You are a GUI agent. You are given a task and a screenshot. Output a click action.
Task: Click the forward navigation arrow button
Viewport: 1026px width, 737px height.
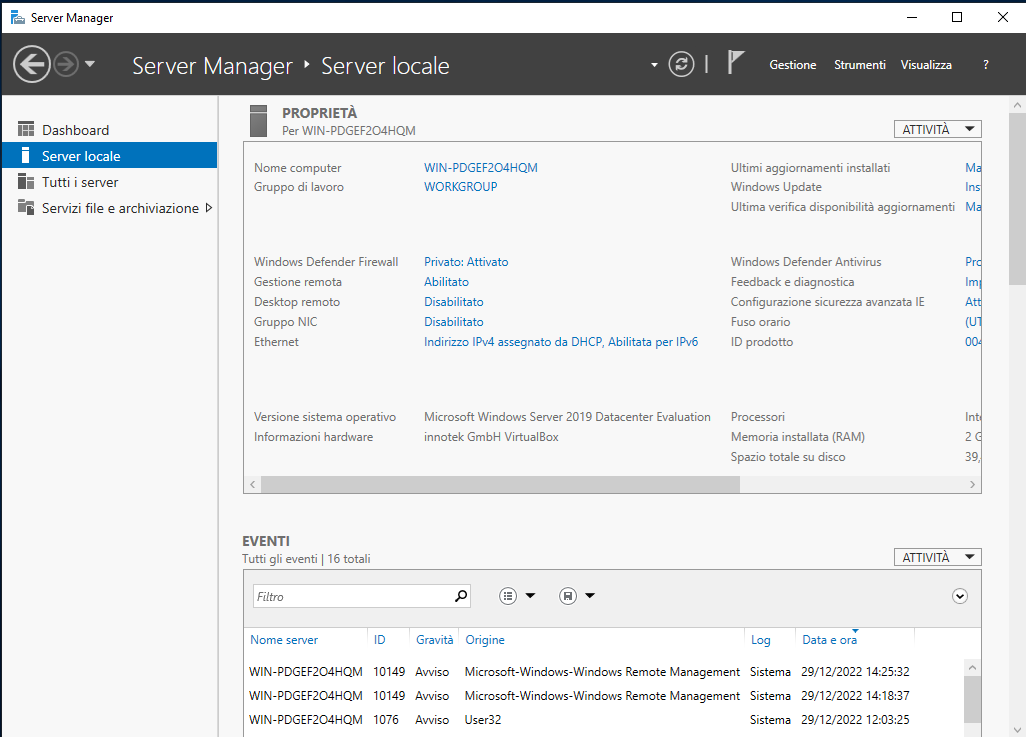click(x=65, y=64)
